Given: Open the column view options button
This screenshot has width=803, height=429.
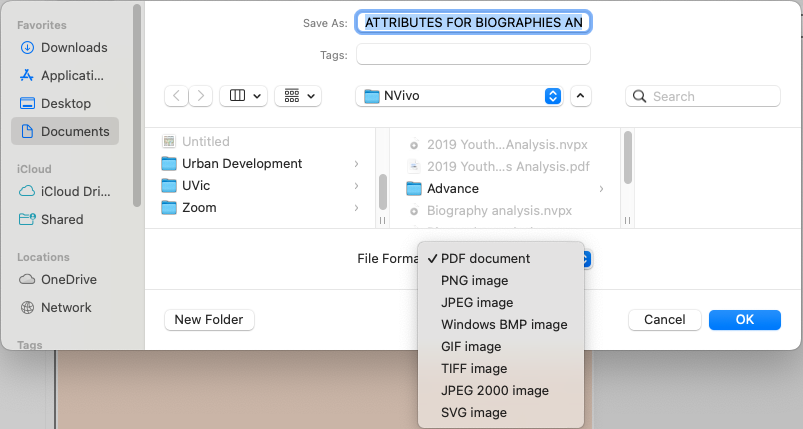Looking at the screenshot, I should (243, 96).
